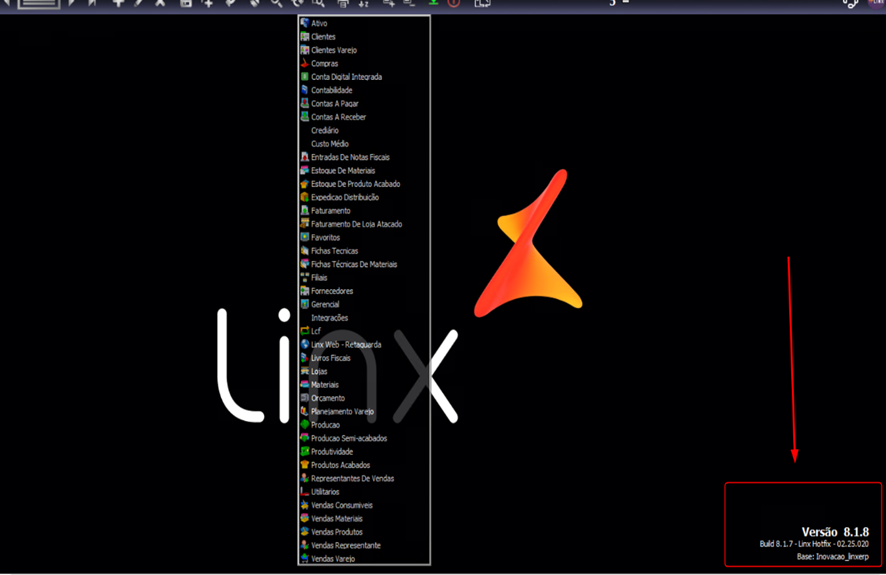Image resolution: width=886 pixels, height=575 pixels.
Task: Click the Produtos Acabados icon
Action: 305,465
